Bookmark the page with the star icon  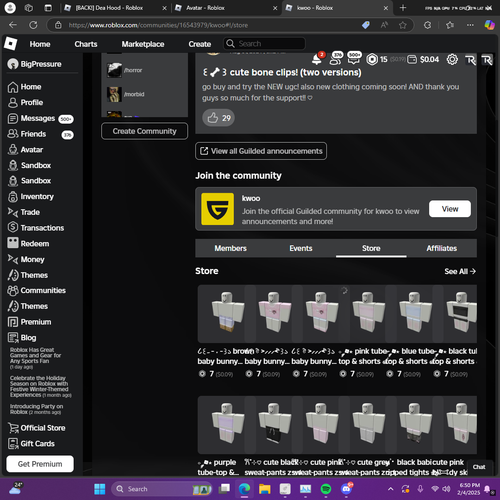403,25
